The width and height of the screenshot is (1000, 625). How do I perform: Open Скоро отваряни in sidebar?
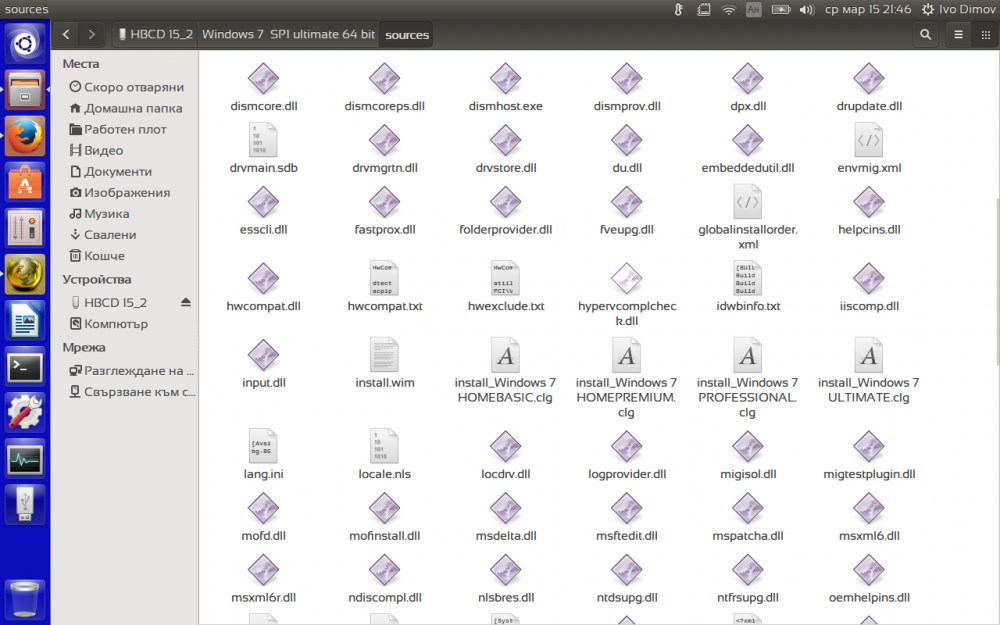[126, 87]
